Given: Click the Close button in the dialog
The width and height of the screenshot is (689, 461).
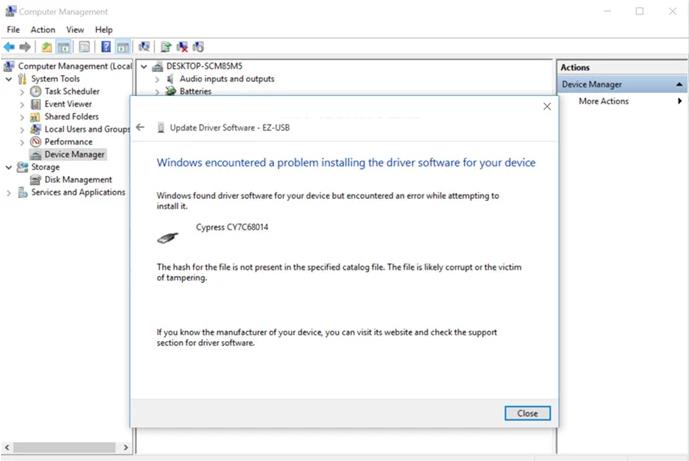Looking at the screenshot, I should click(x=527, y=413).
